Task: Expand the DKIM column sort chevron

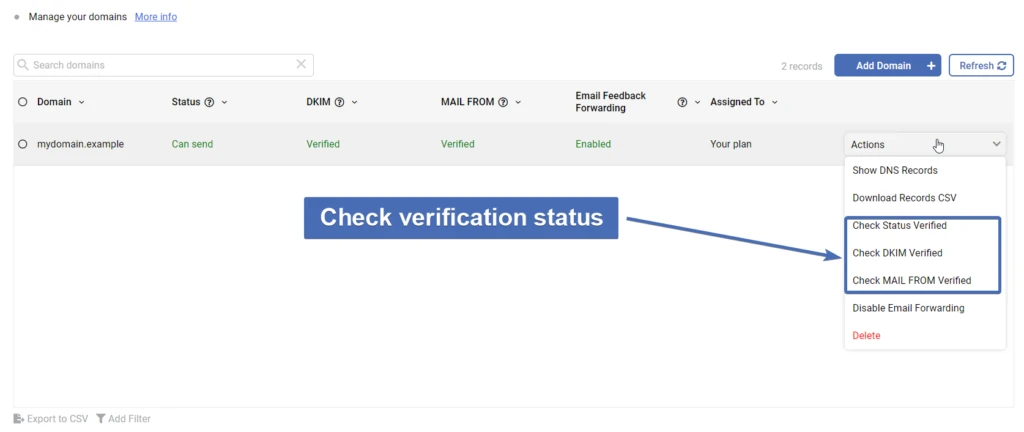Action: coord(355,102)
